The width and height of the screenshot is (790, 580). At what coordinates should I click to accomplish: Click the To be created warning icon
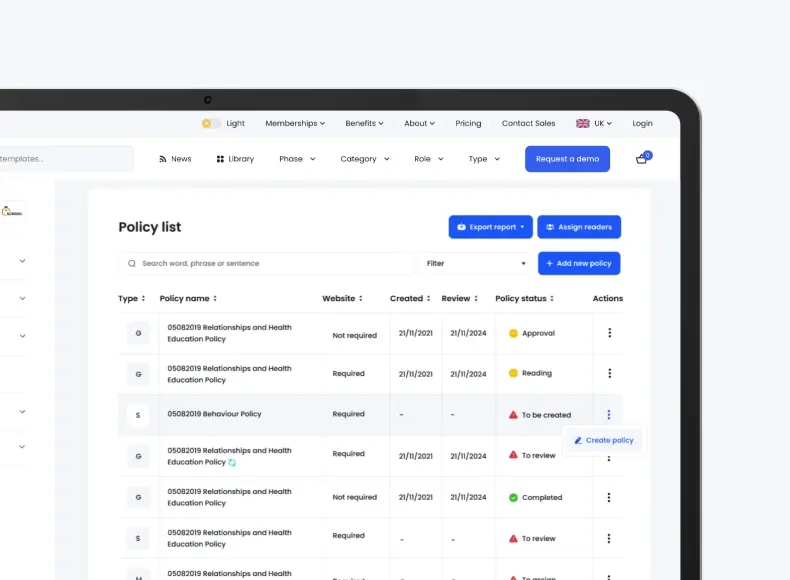pyautogui.click(x=513, y=415)
